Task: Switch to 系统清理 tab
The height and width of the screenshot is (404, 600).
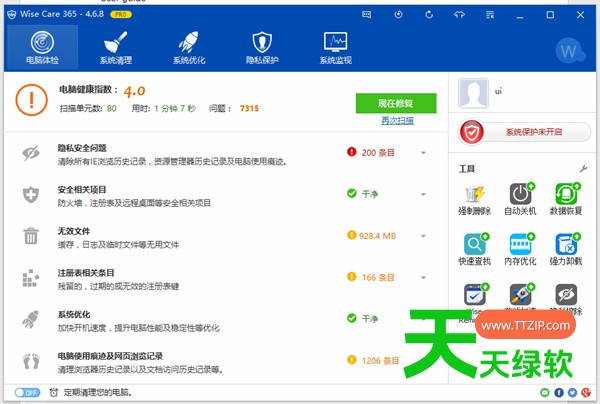Action: point(116,47)
